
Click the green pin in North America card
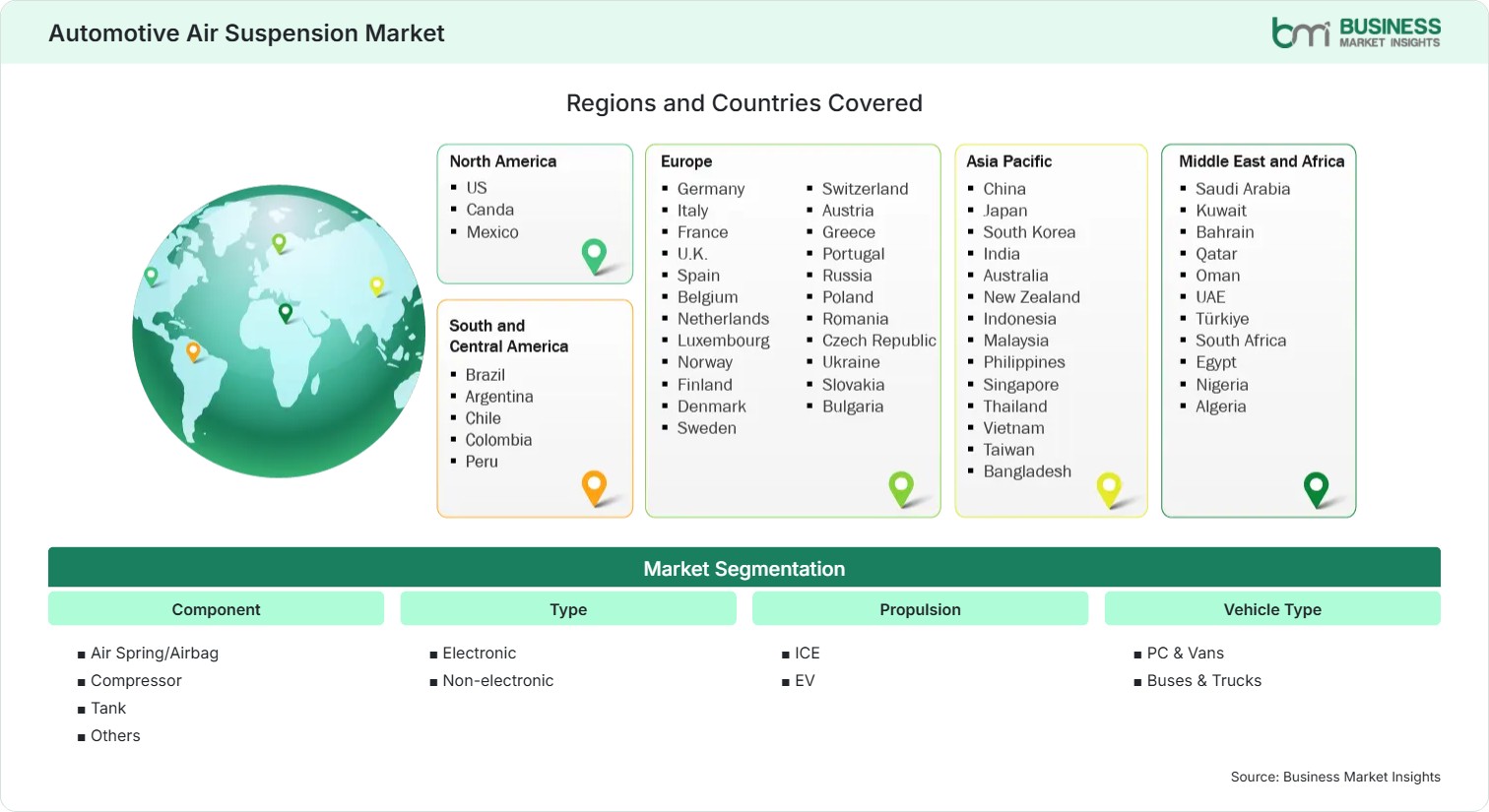click(595, 256)
